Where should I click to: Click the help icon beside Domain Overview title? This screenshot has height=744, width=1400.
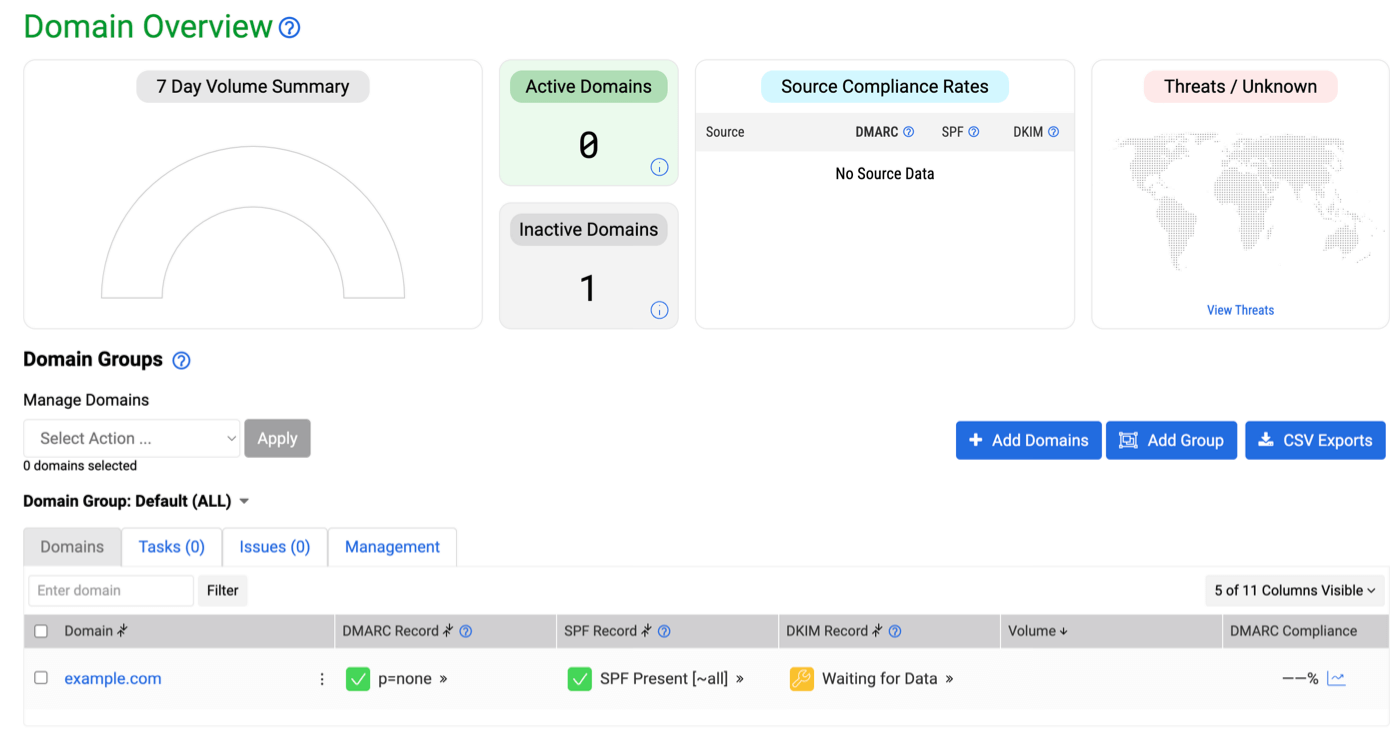coord(289,28)
